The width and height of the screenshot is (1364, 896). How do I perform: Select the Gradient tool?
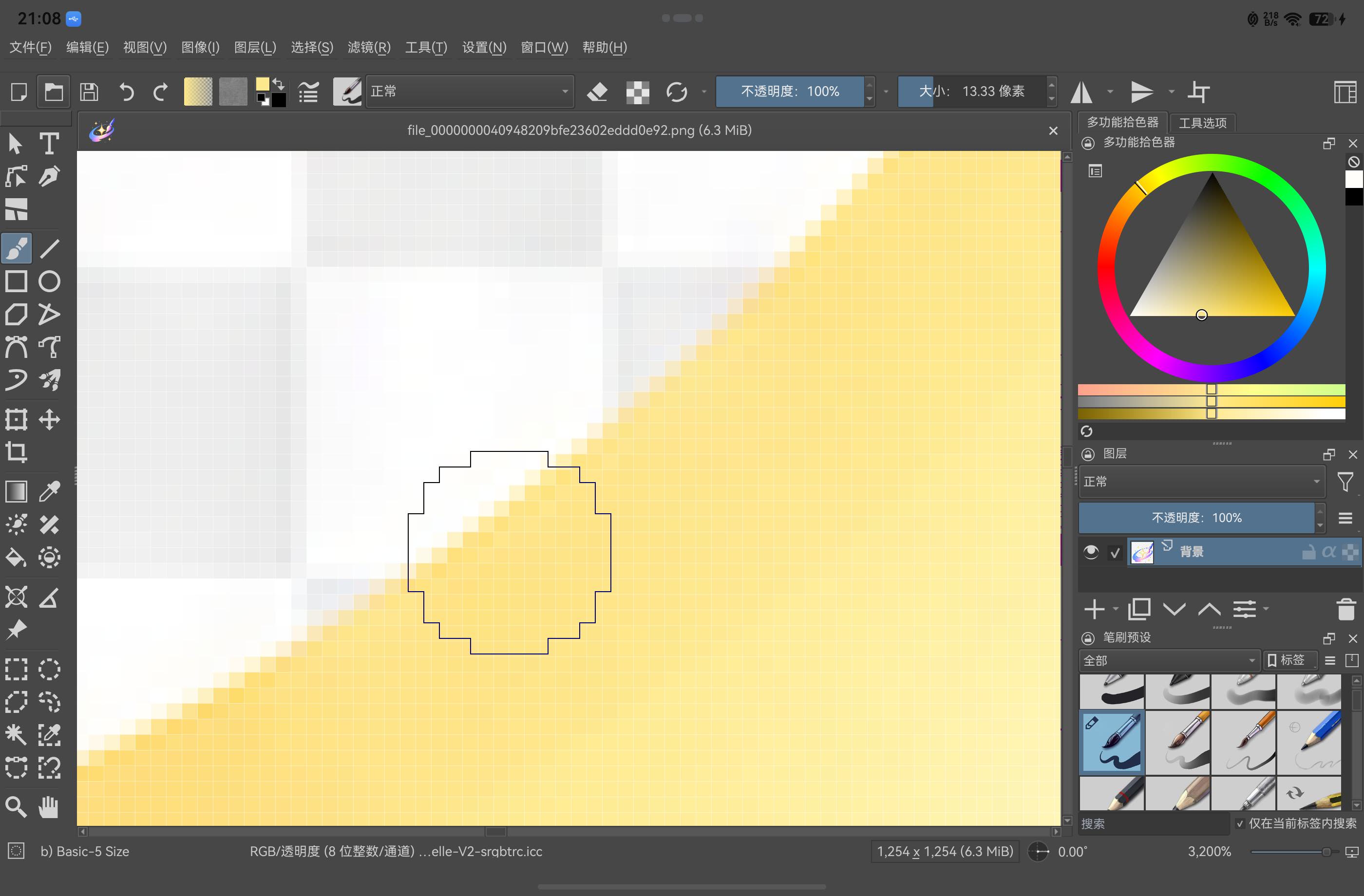pyautogui.click(x=16, y=491)
